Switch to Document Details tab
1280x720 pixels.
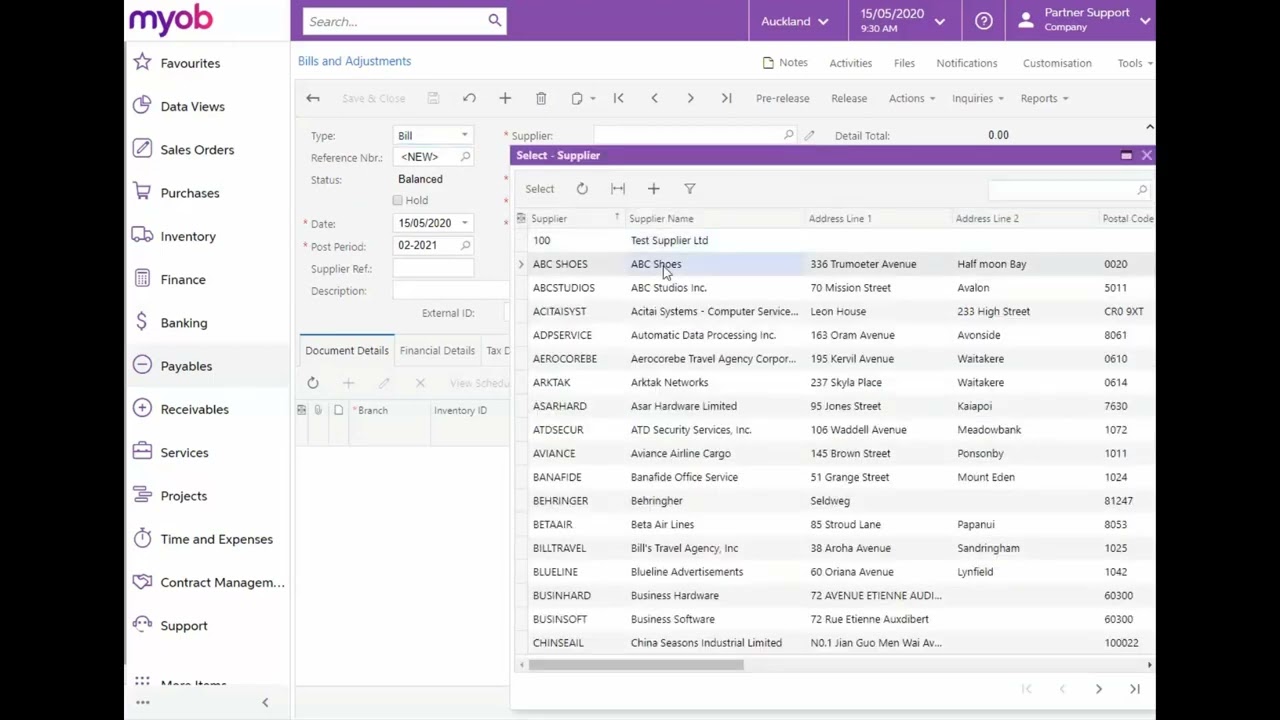click(x=347, y=351)
